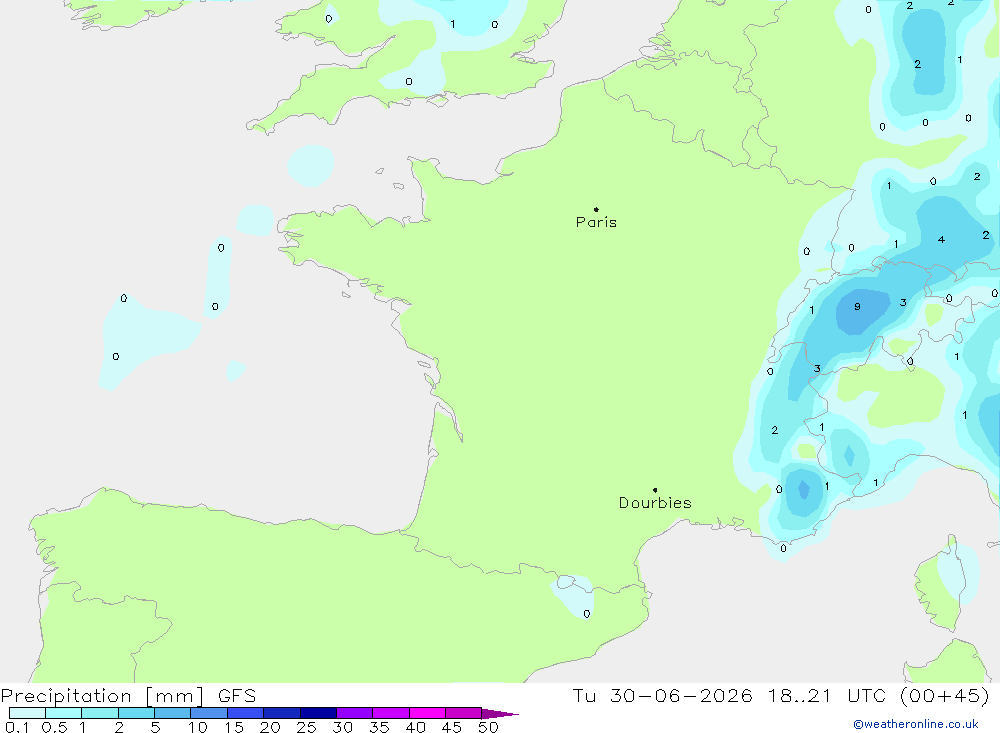
Task: Click the Paris city label
Action: tap(596, 222)
